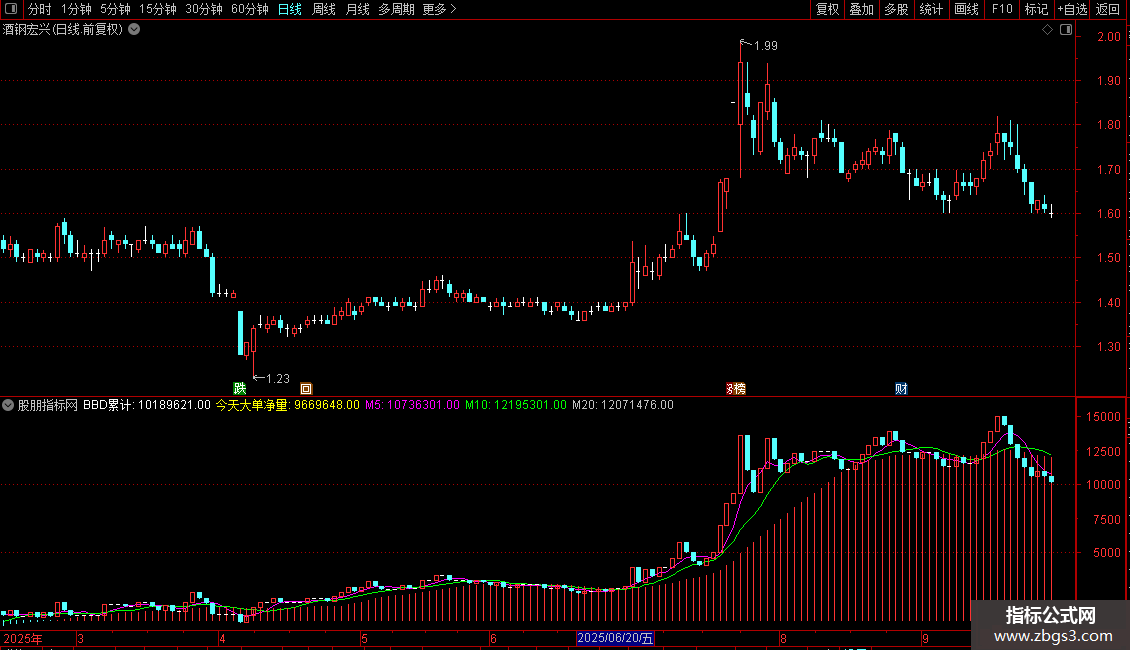Click the M5 value 10736301.00
Image resolution: width=1130 pixels, height=650 pixels.
(x=423, y=405)
